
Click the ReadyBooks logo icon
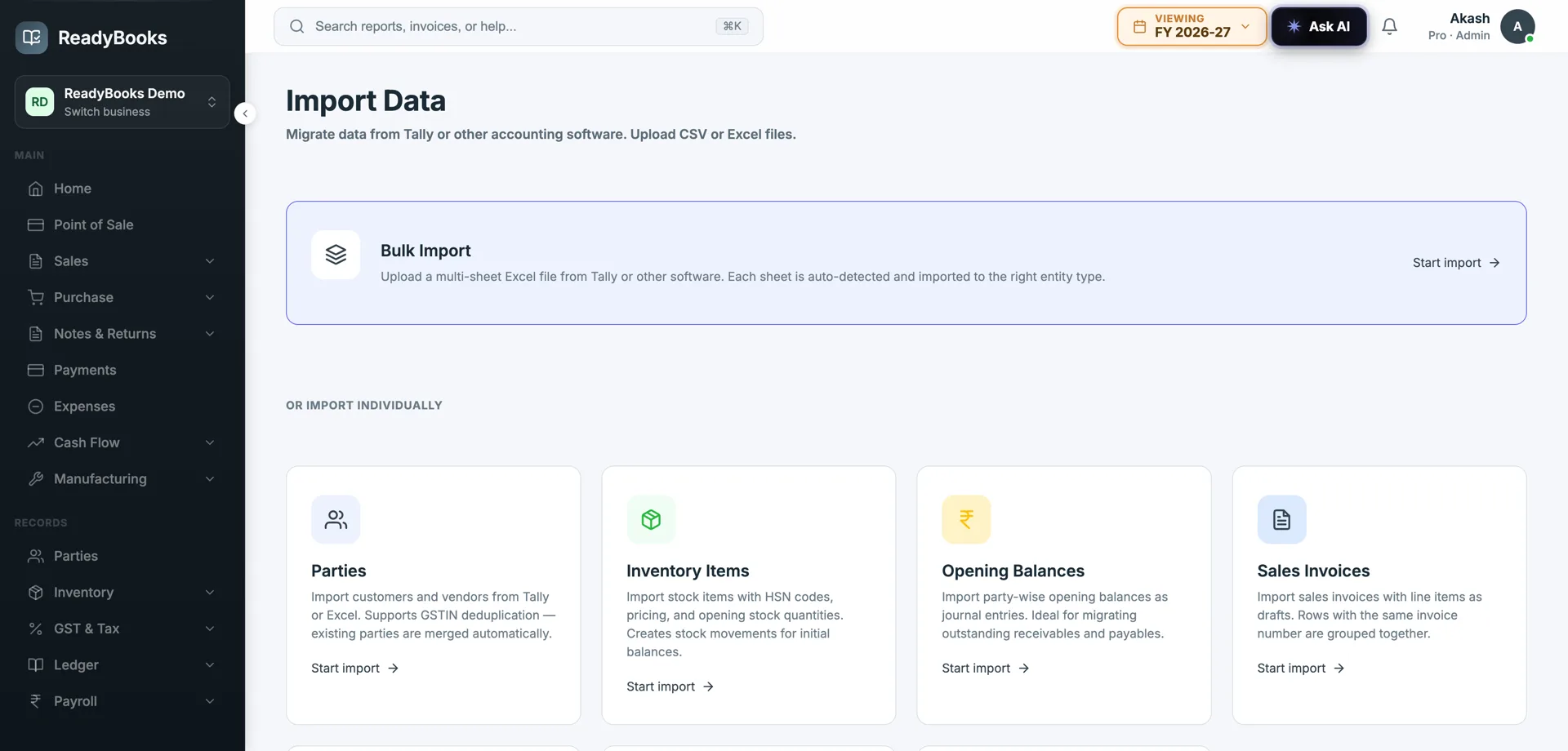click(x=32, y=38)
